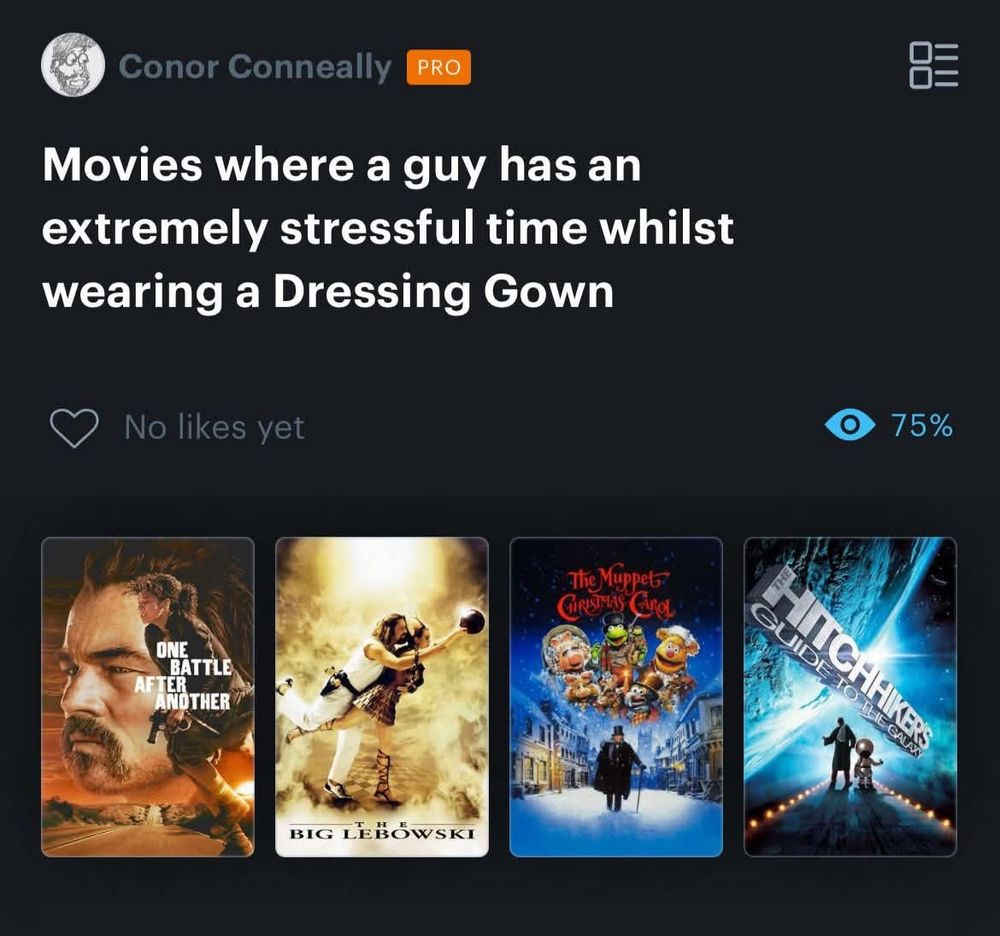Click the 75% watched percentage
Screen dimensions: 1000x936
click(x=922, y=425)
